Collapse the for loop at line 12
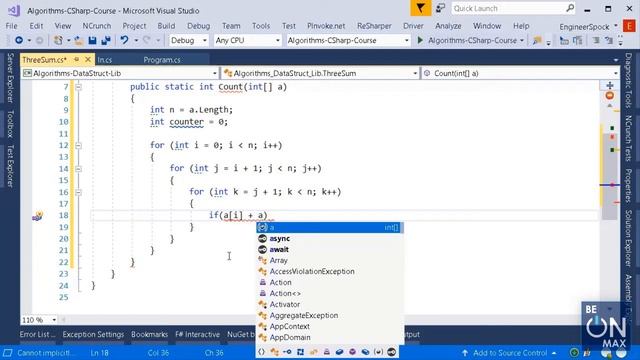Viewport: 640px width, 360px height. [x=78, y=146]
